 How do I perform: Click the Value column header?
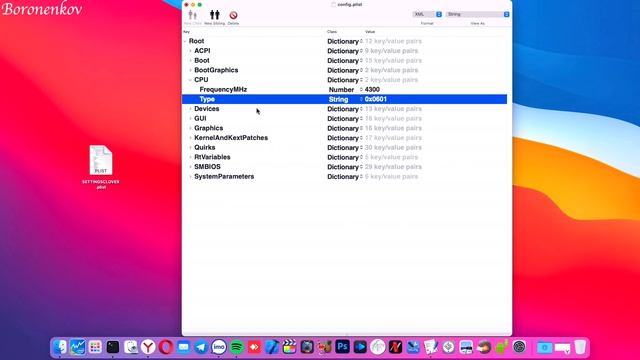click(370, 32)
